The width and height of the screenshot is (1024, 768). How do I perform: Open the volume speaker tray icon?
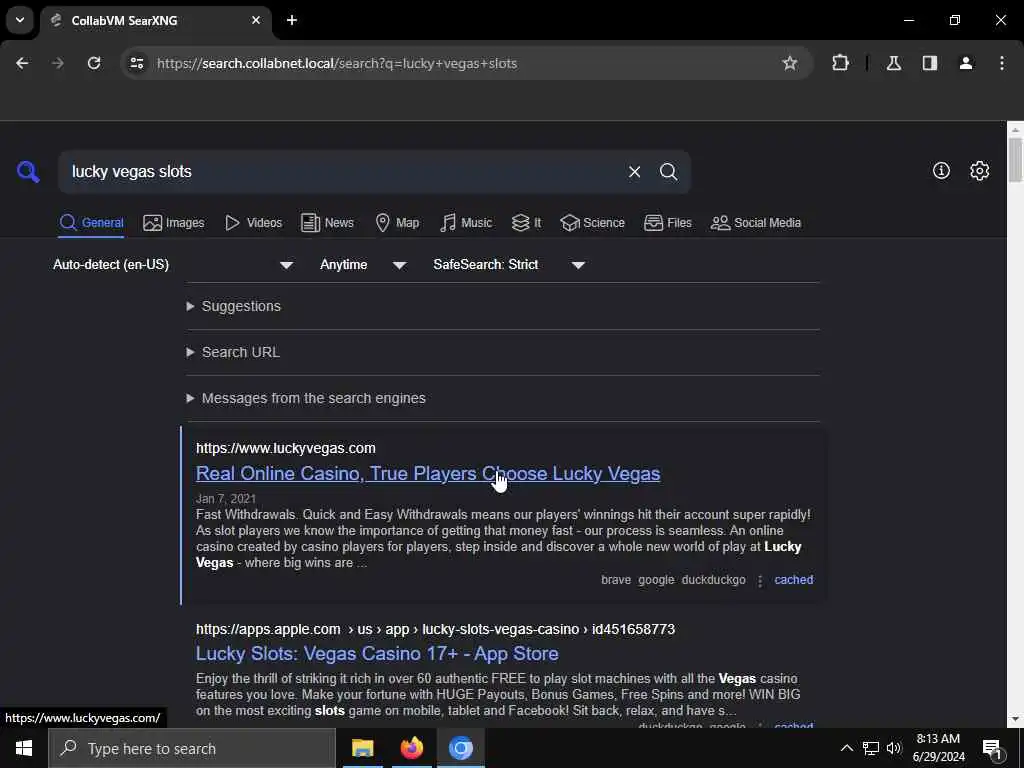pos(894,748)
